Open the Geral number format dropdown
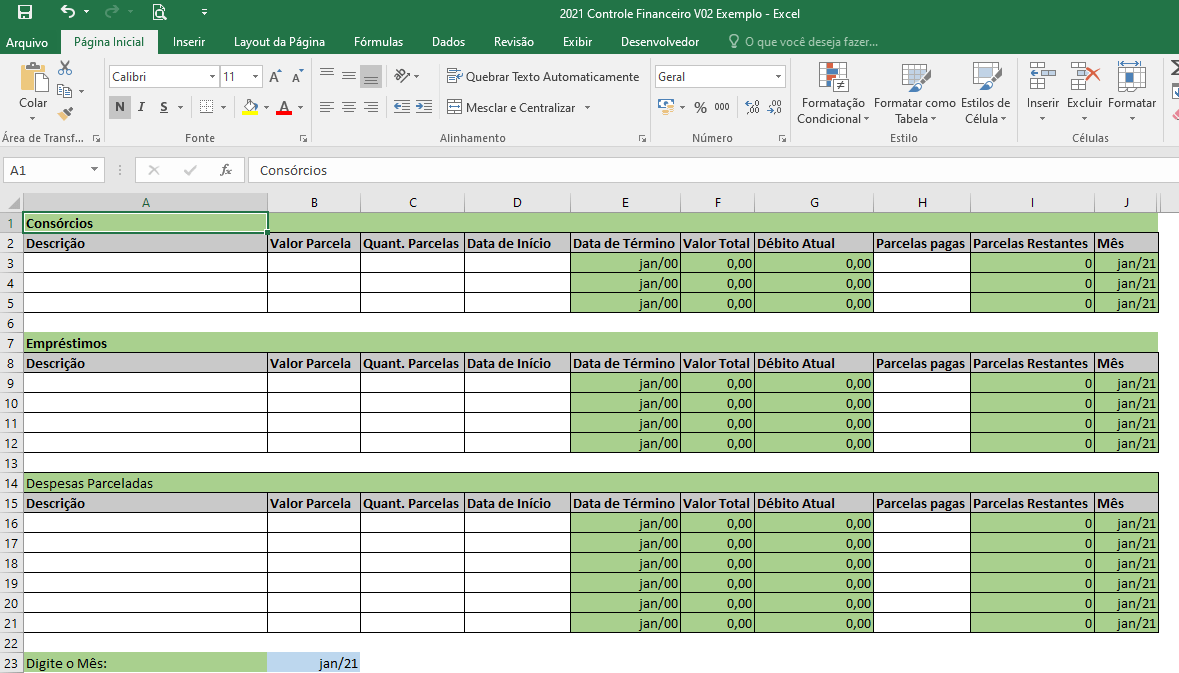This screenshot has height=673, width=1179. 776,76
